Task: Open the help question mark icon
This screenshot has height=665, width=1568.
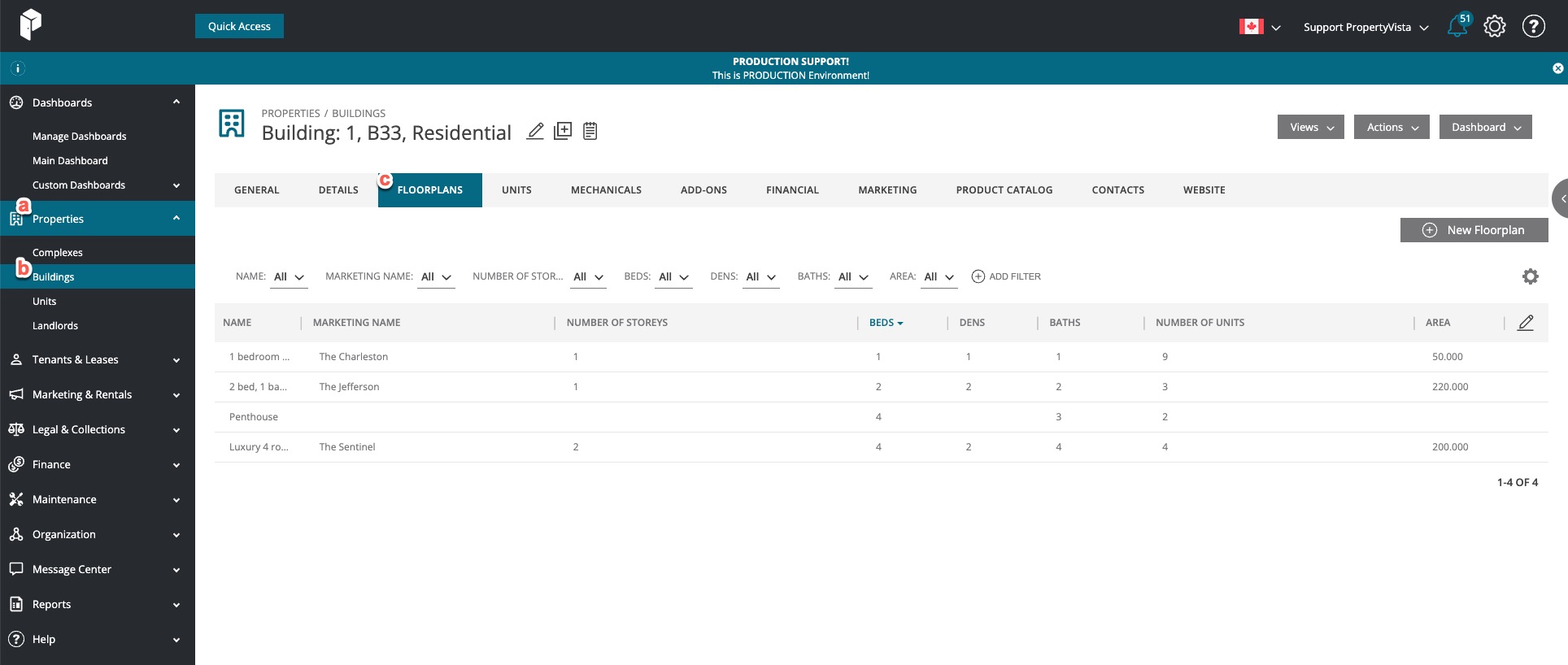Action: coord(1534,27)
